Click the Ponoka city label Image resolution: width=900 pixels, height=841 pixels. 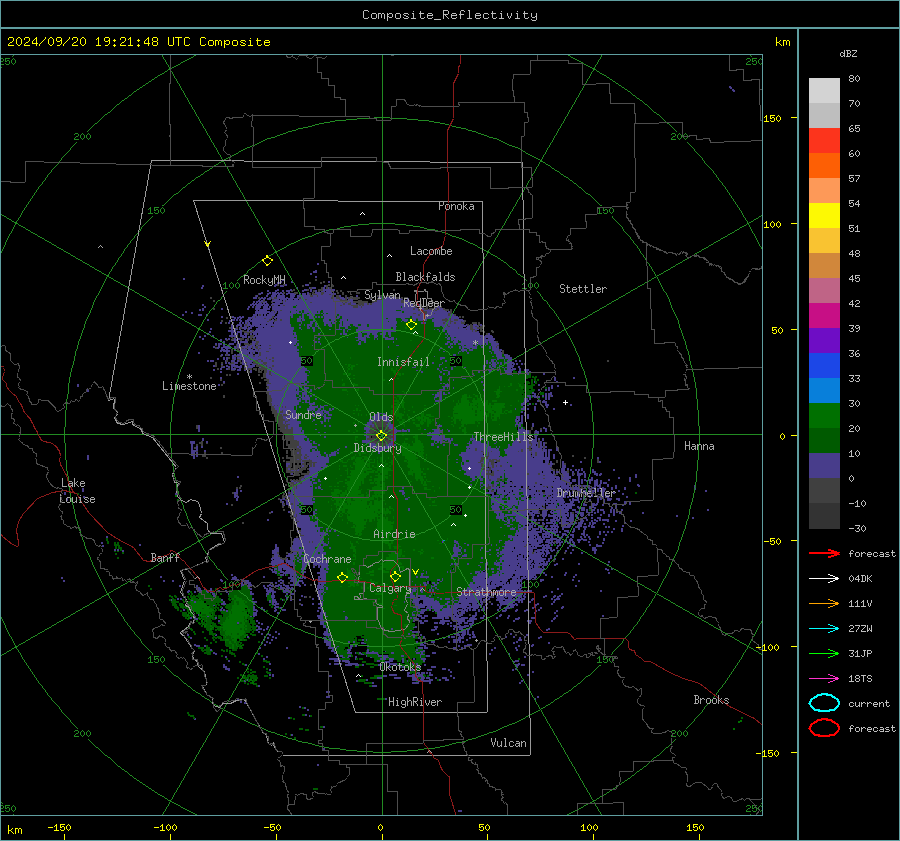[456, 206]
